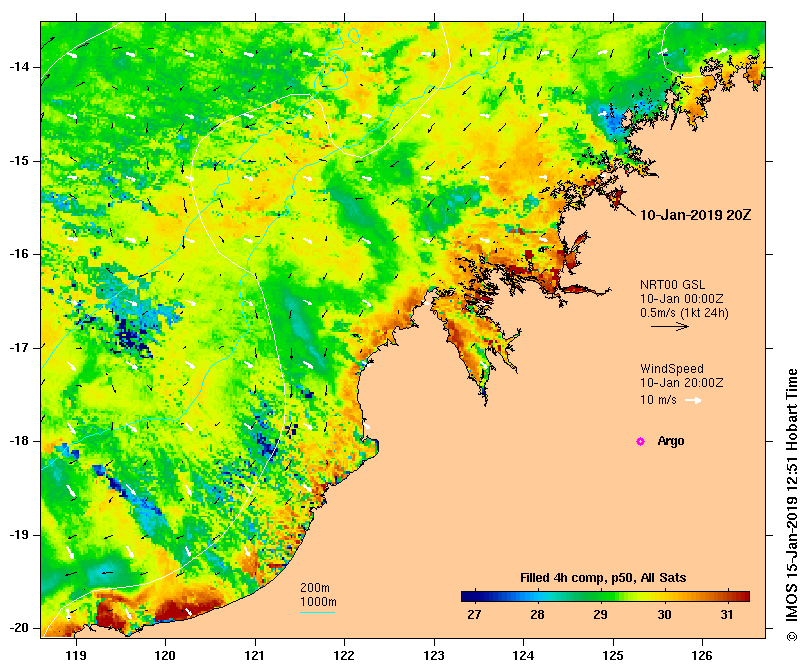This screenshot has width=809, height=672.
Task: Click the latitude label -14
Action: [20, 67]
